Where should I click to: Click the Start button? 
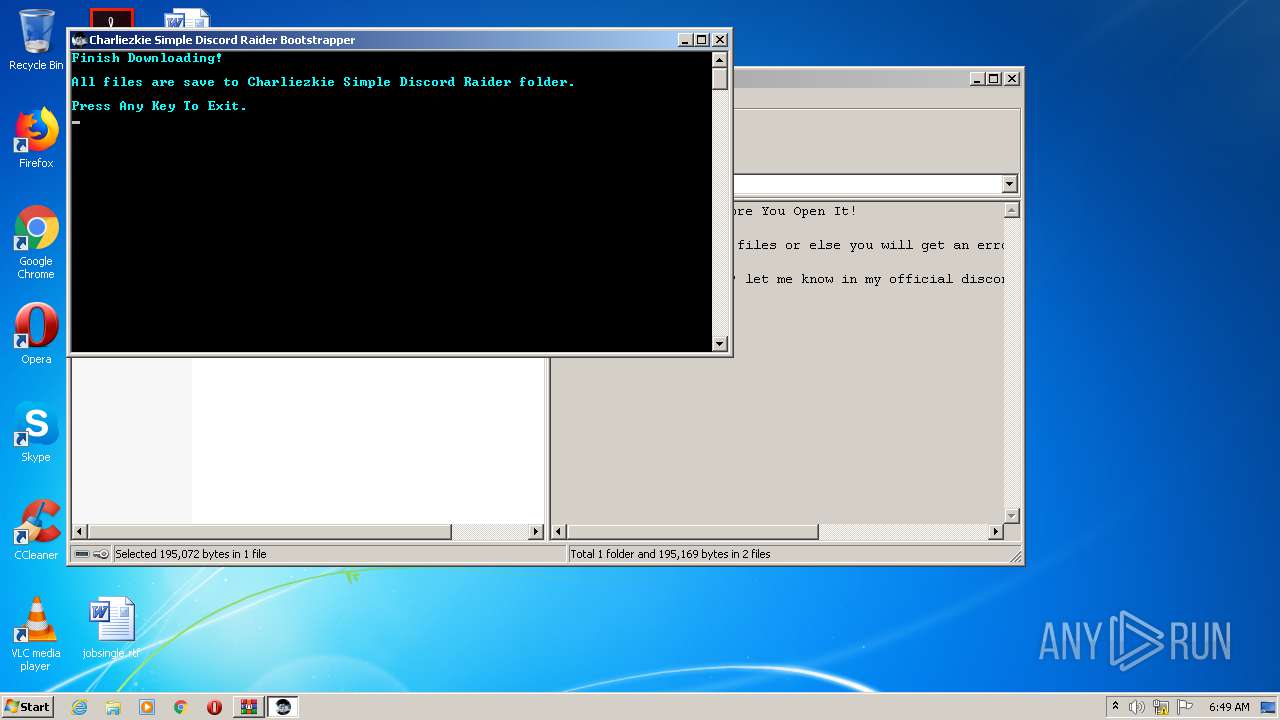point(27,707)
